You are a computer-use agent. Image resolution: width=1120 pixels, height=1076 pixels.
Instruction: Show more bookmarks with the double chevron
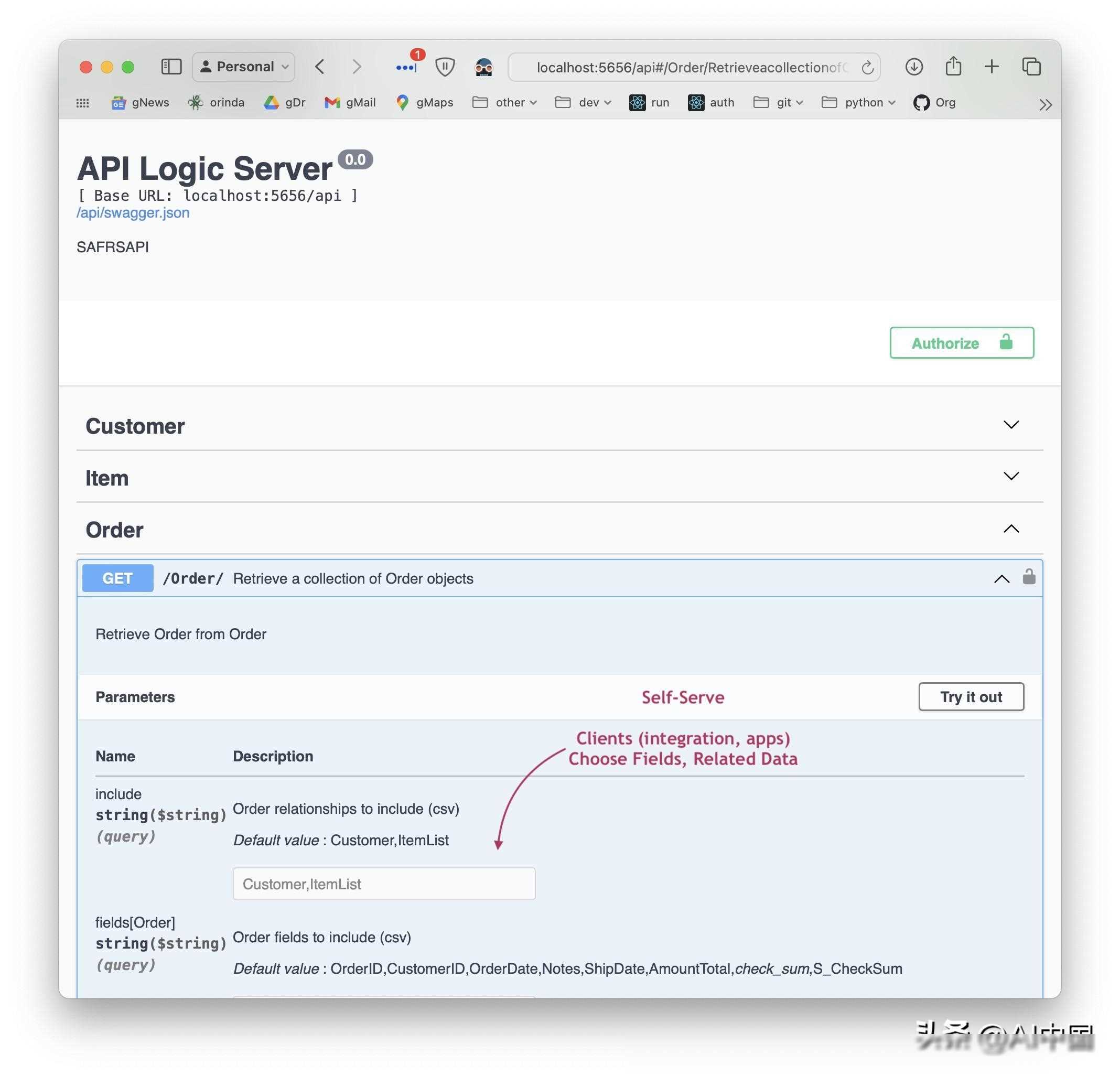[1045, 104]
